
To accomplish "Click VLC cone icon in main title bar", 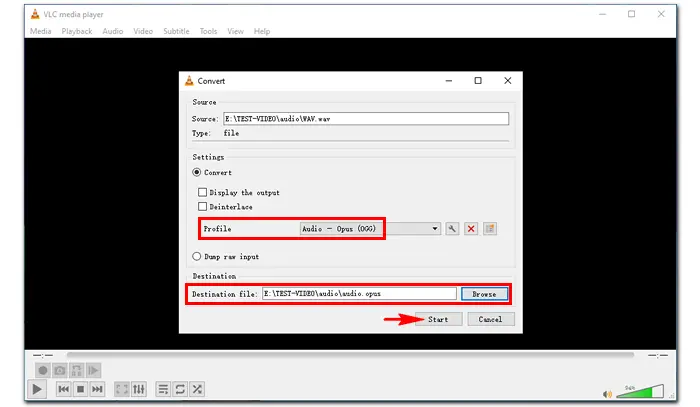I will pos(35,14).
